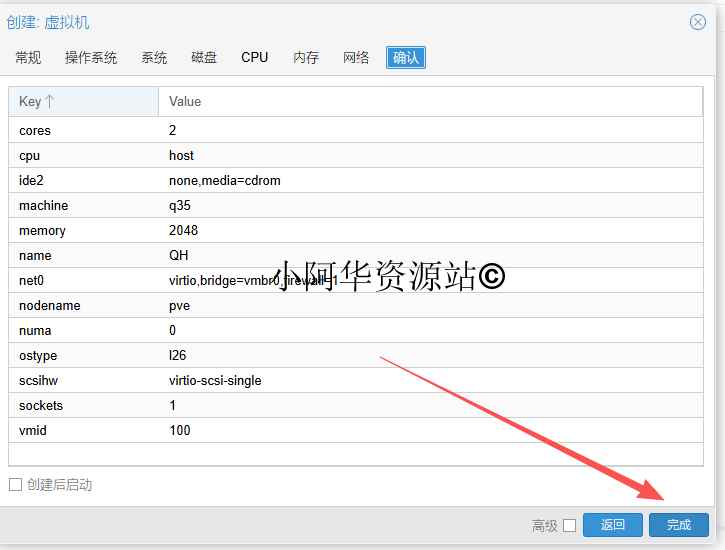Screen dimensions: 725x550
Task: Click the Key sort ascending arrow
Action: (x=49, y=101)
